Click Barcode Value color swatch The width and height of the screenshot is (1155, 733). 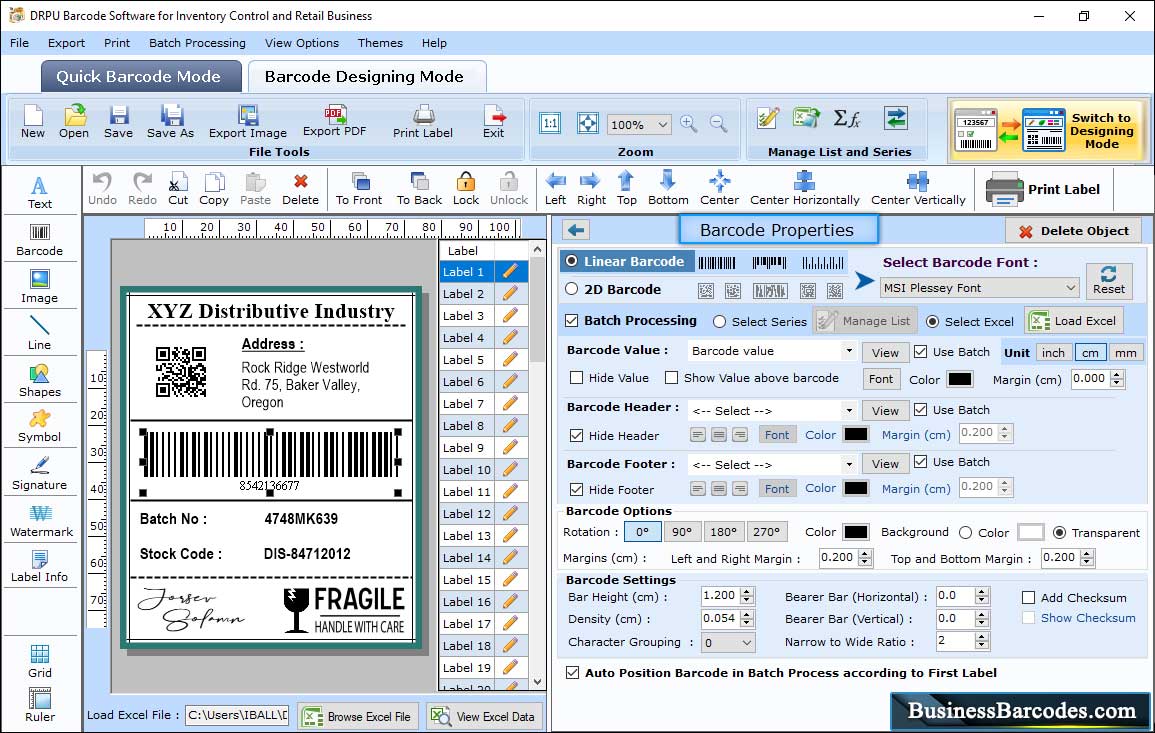[x=959, y=379]
